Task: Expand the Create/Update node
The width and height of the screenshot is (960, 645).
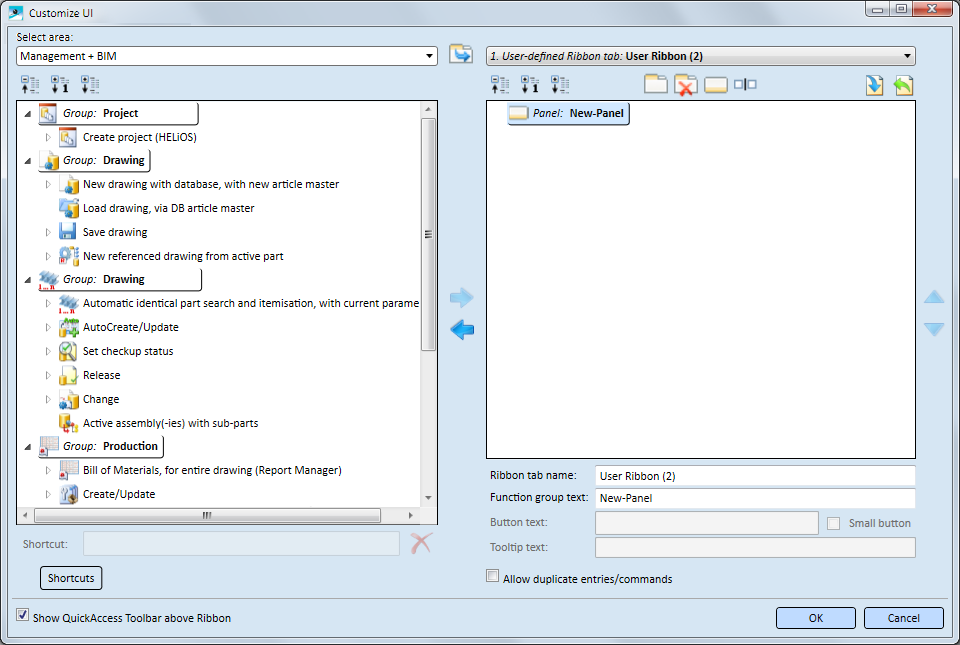Action: [x=48, y=494]
